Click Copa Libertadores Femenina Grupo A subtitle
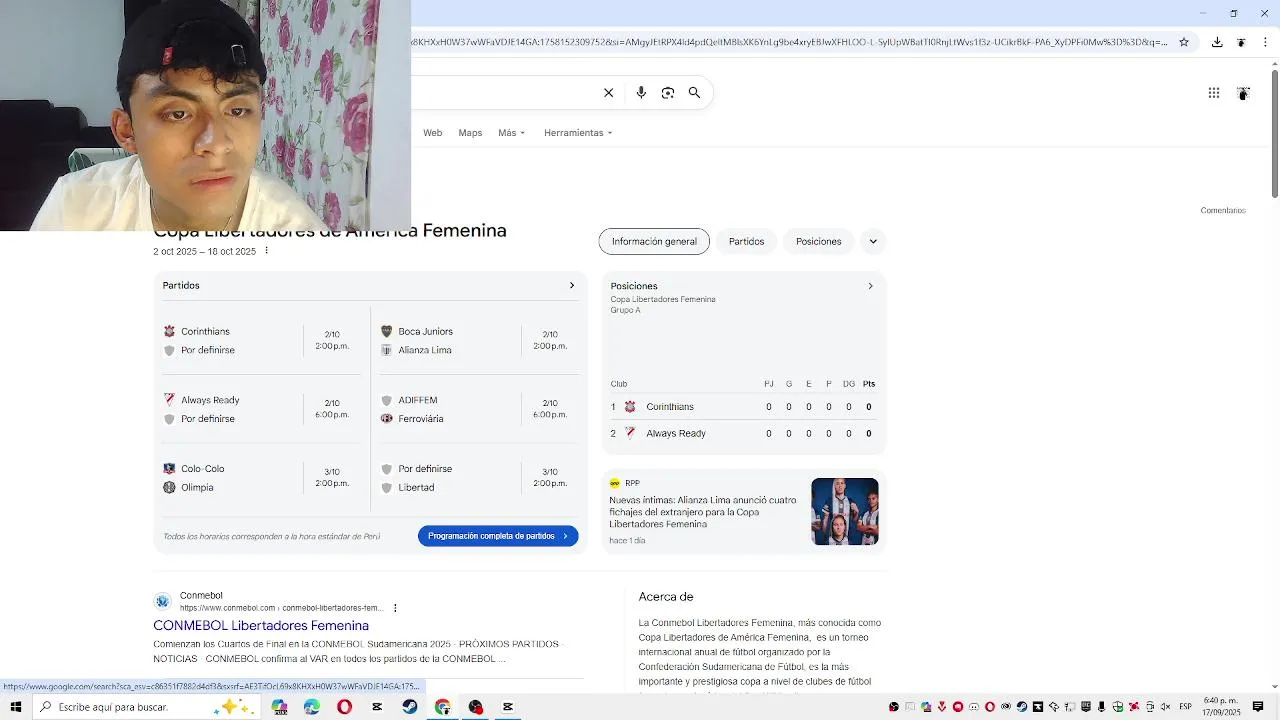This screenshot has width=1280, height=720. [663, 304]
